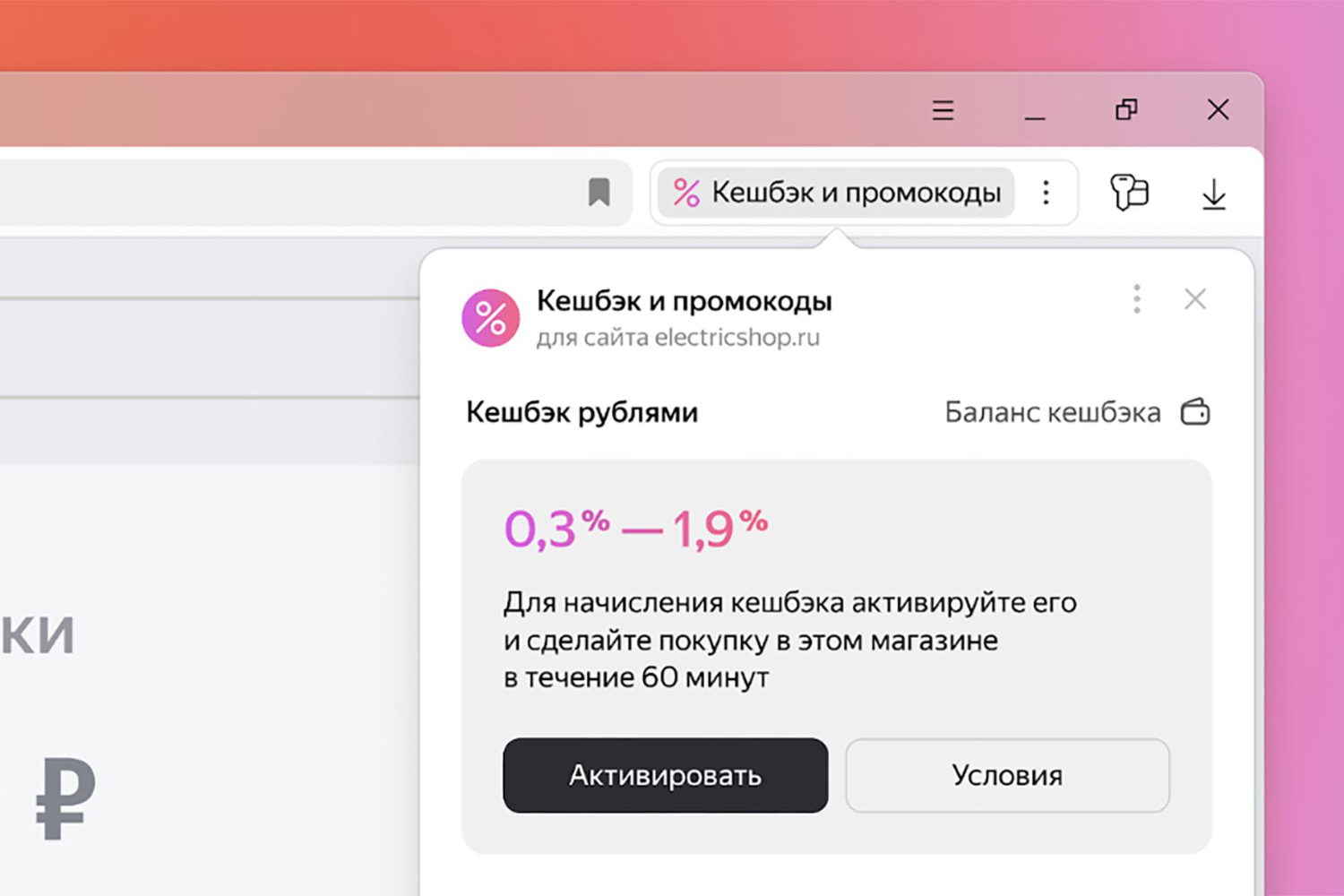Image resolution: width=1344 pixels, height=896 pixels.
Task: Open the browser hamburger menu
Action: pyautogui.click(x=943, y=110)
